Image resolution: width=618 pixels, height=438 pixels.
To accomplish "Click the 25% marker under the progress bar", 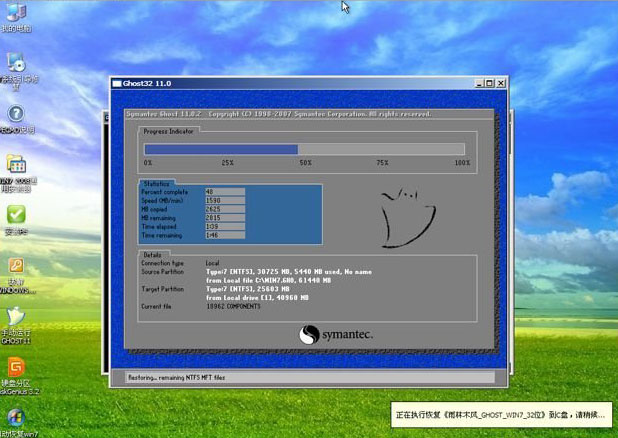I will [227, 162].
